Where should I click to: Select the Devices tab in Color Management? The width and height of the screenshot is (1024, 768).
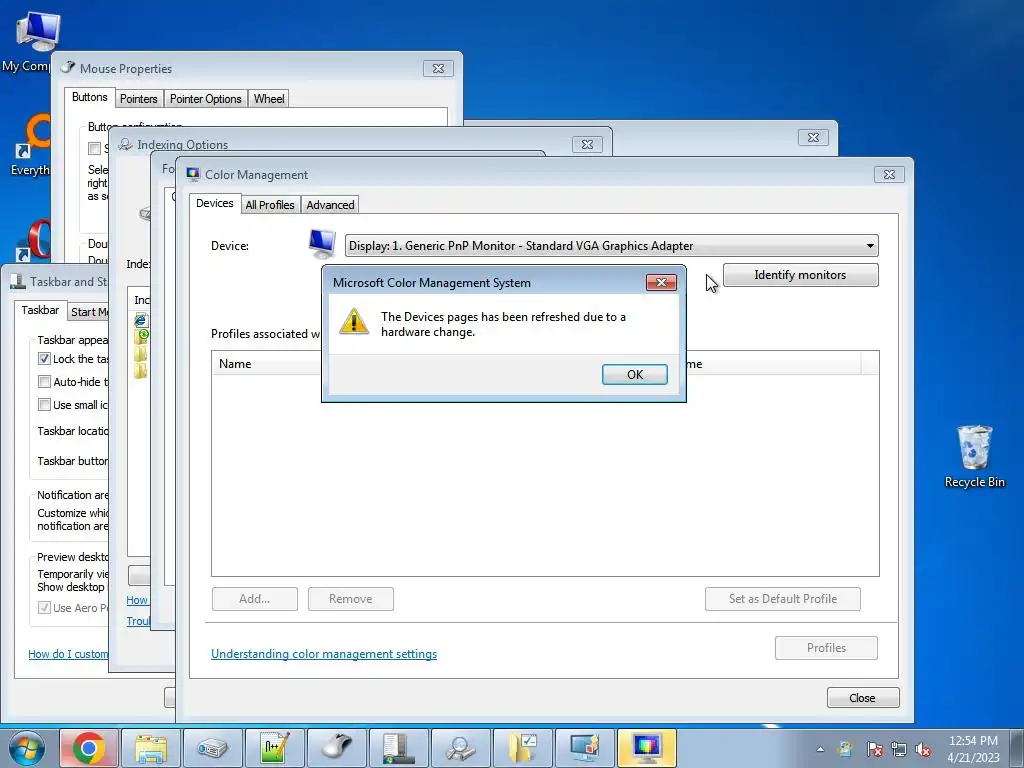coord(215,203)
